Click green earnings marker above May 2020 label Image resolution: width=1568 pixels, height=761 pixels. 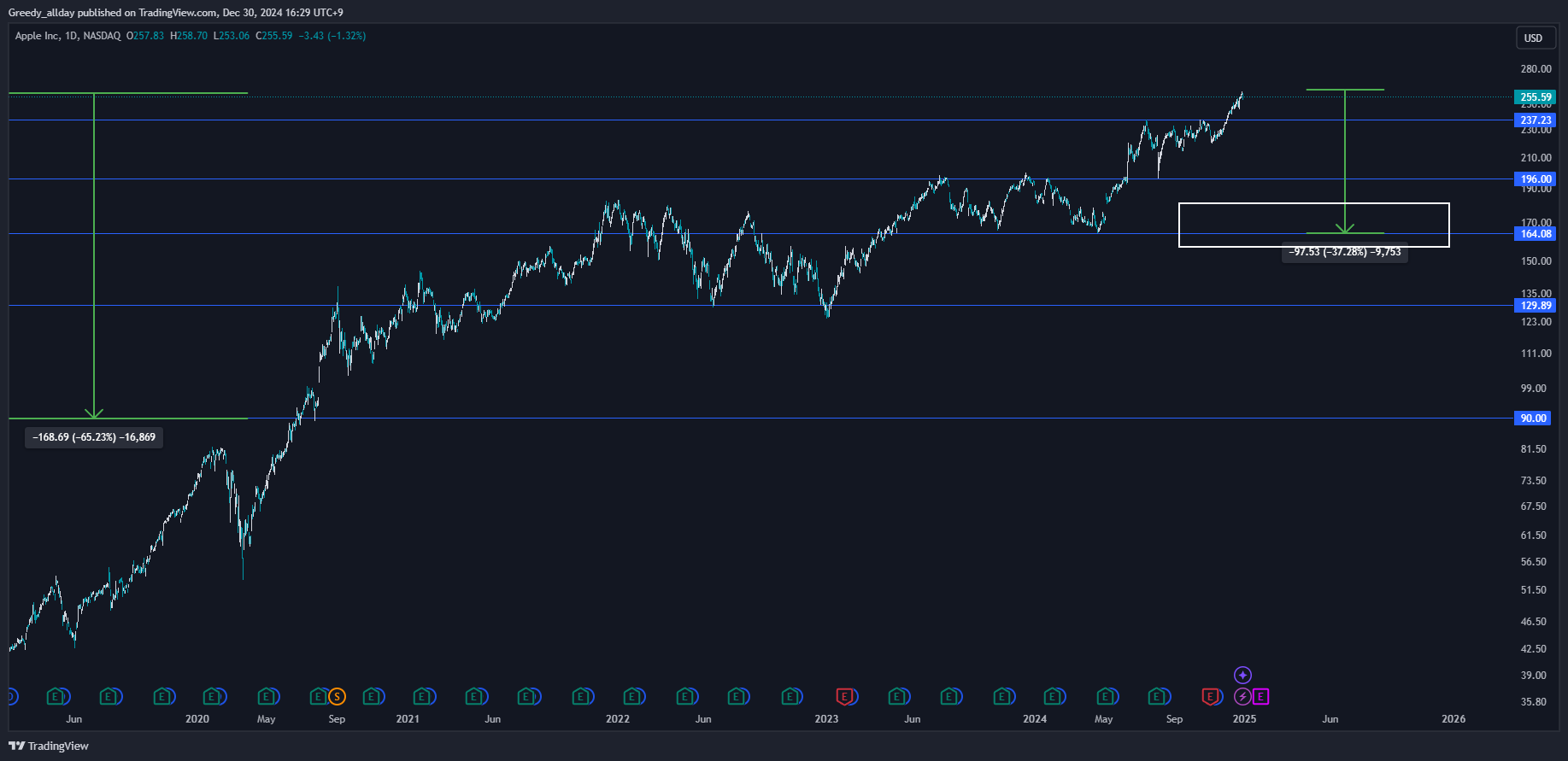[267, 697]
